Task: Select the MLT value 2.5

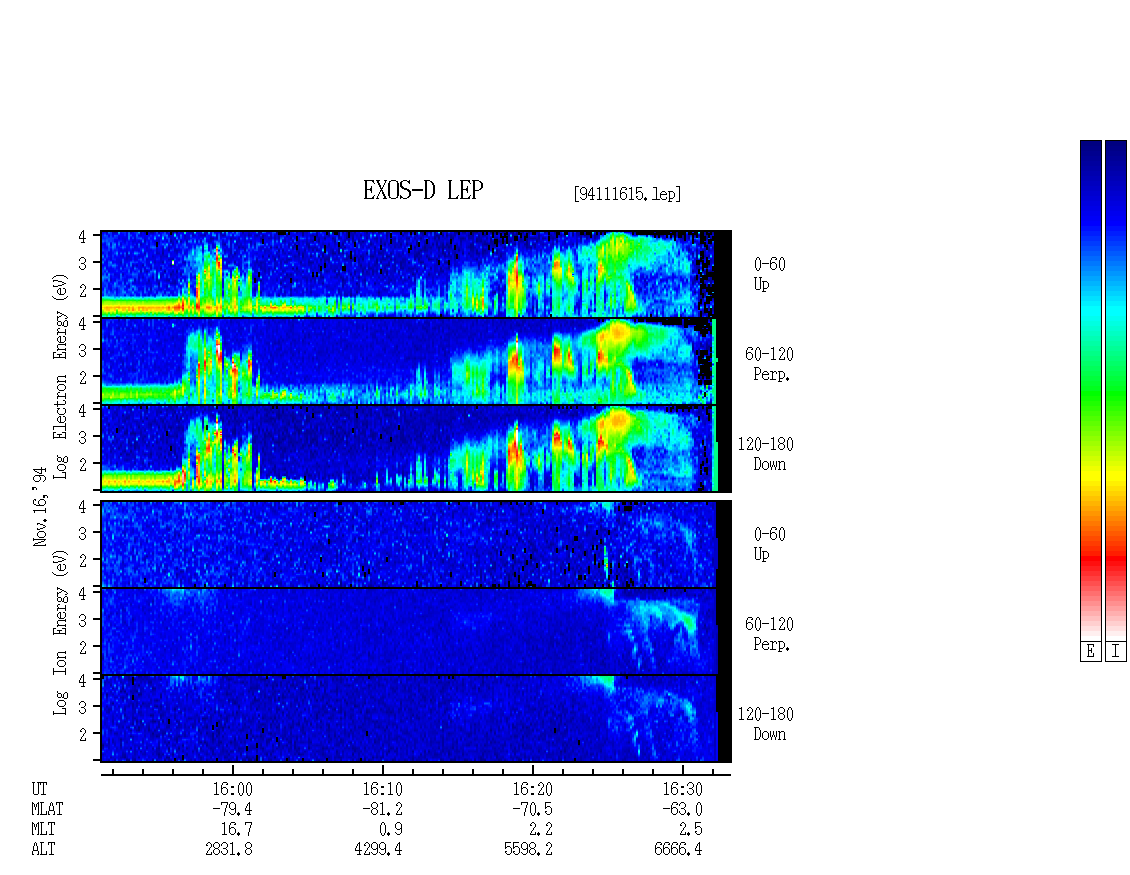Action: (x=690, y=830)
